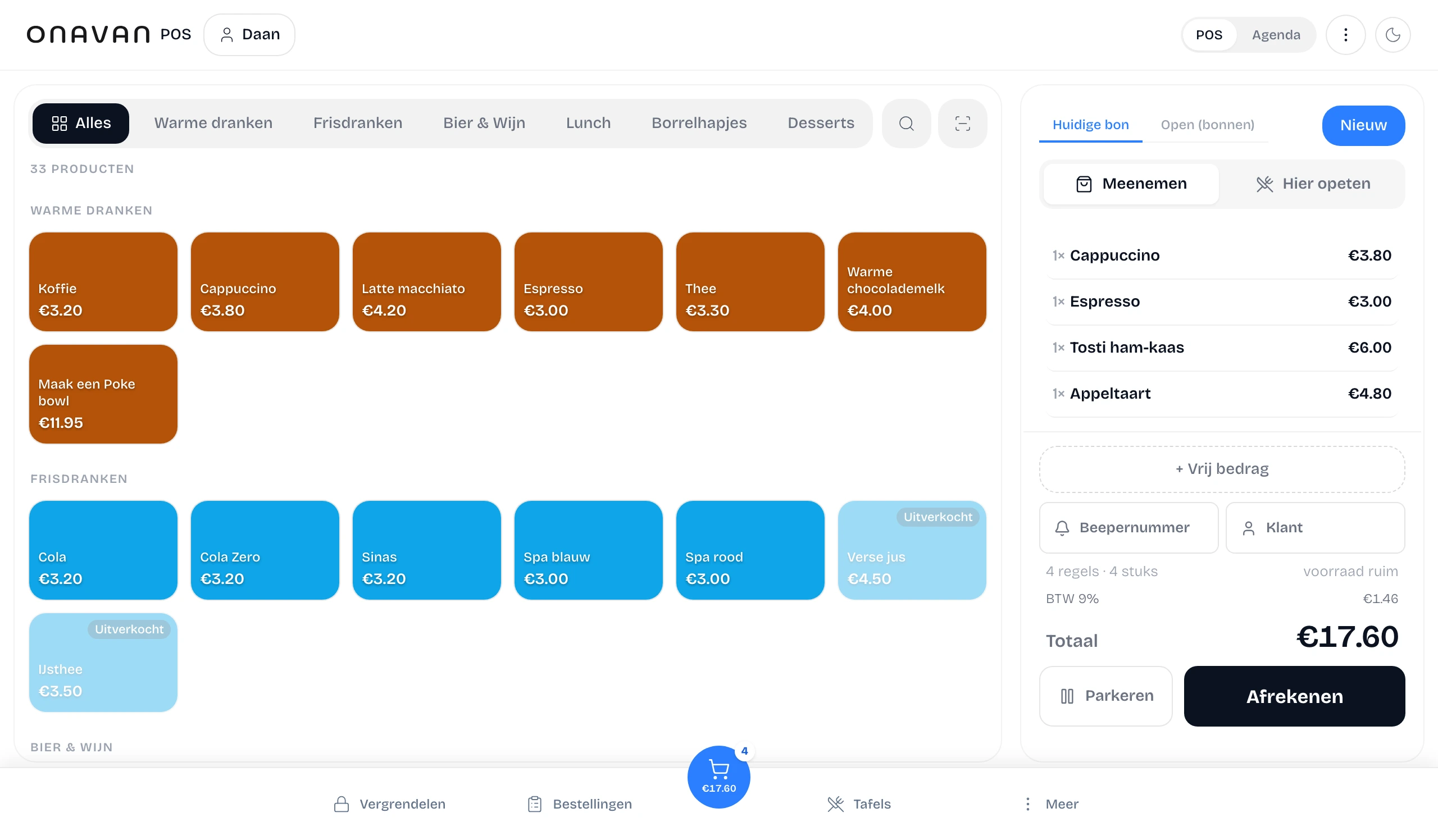The height and width of the screenshot is (840, 1438).
Task: Add Cola Zero to the order
Action: (265, 550)
